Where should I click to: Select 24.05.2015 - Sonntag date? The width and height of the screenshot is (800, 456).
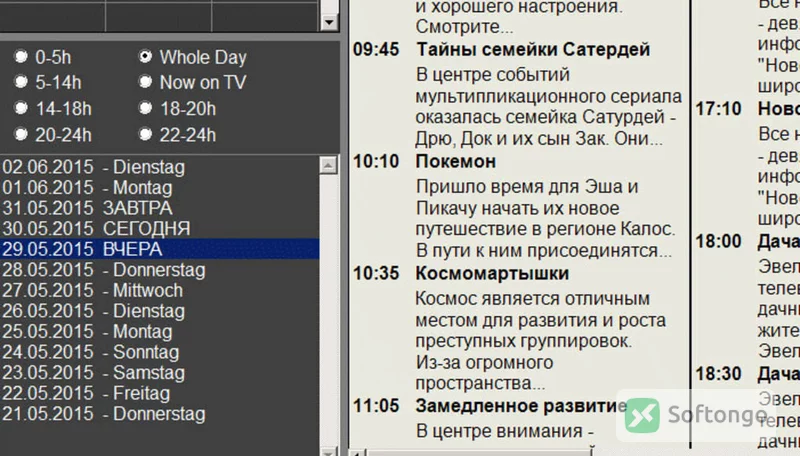[160, 352]
